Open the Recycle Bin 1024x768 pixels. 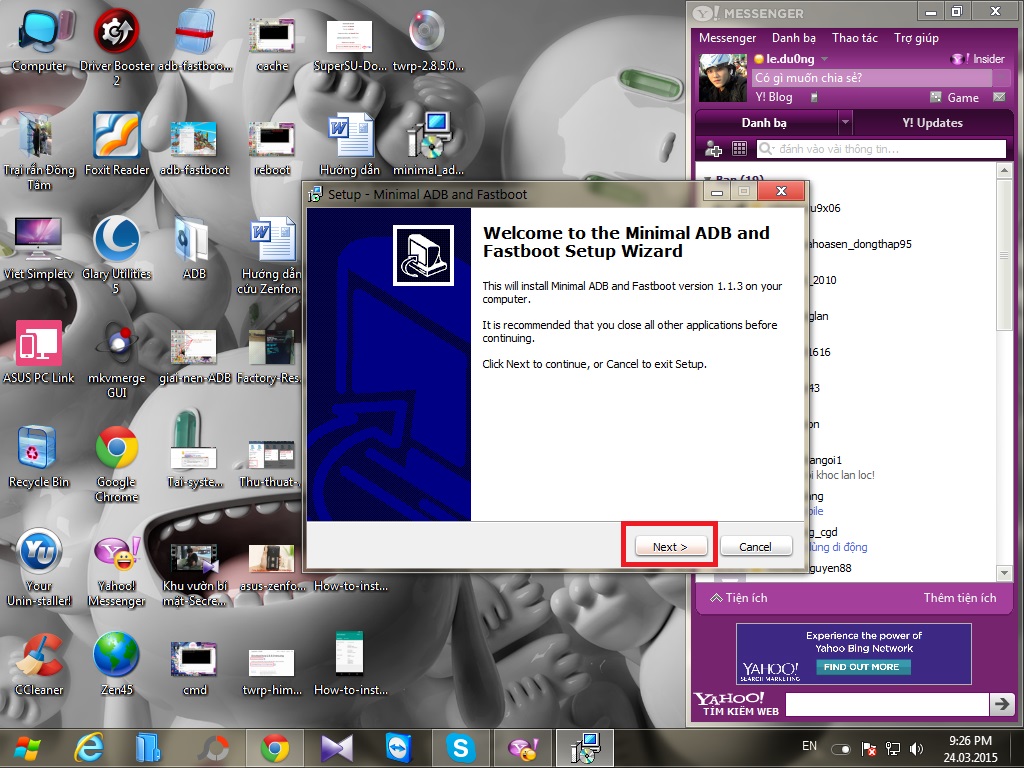click(39, 456)
